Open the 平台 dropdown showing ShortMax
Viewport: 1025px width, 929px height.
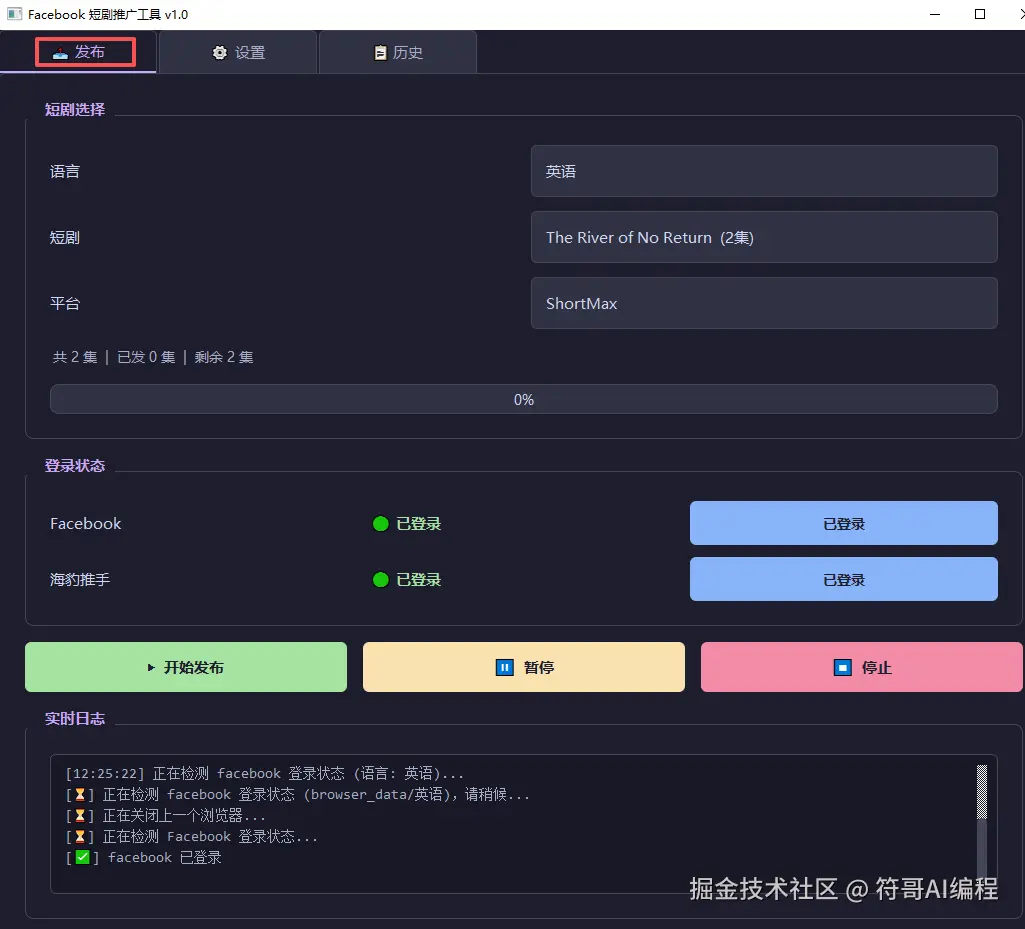(x=764, y=303)
